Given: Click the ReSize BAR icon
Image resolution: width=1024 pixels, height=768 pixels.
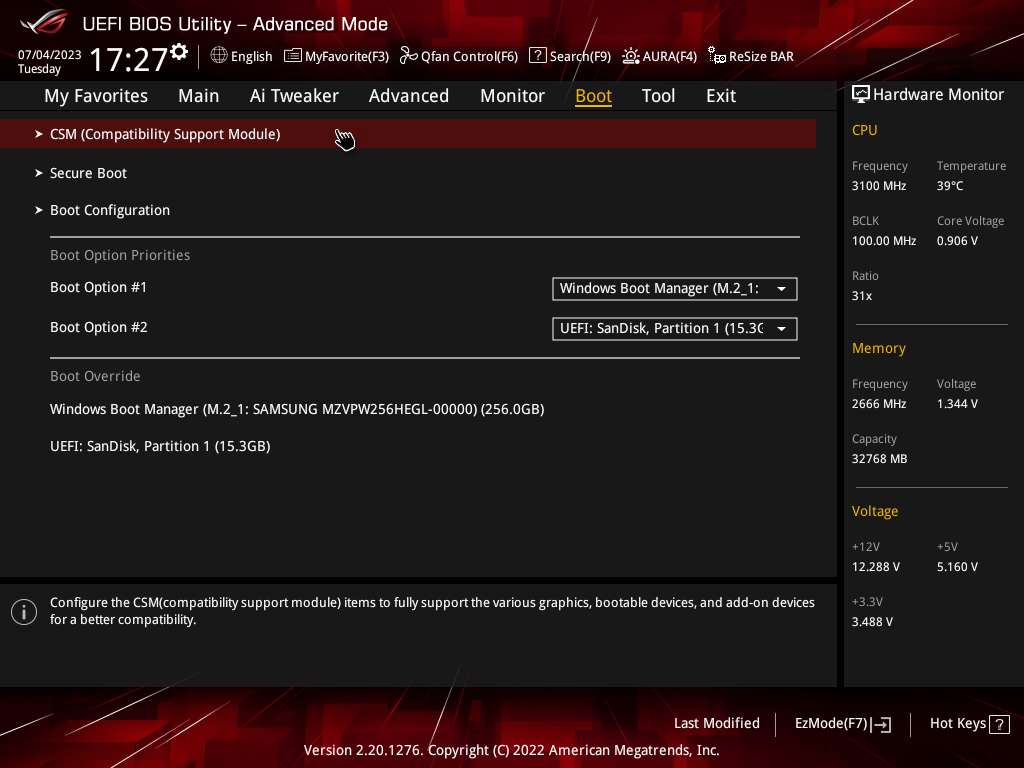Looking at the screenshot, I should pyautogui.click(x=716, y=56).
